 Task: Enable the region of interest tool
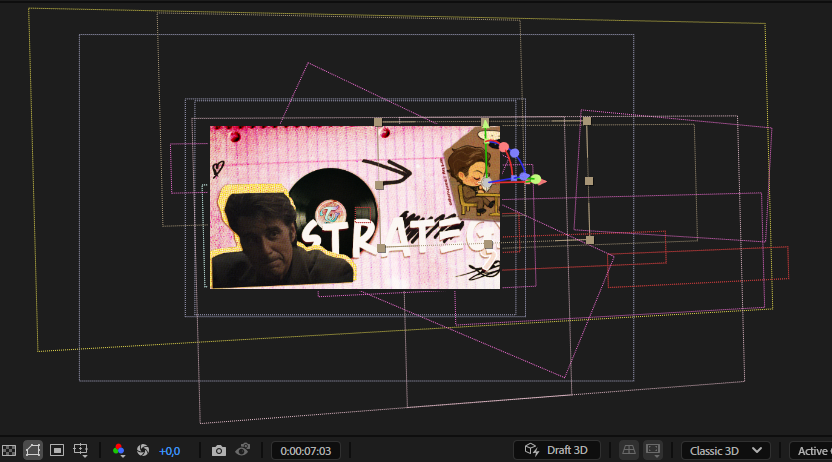pos(57,450)
